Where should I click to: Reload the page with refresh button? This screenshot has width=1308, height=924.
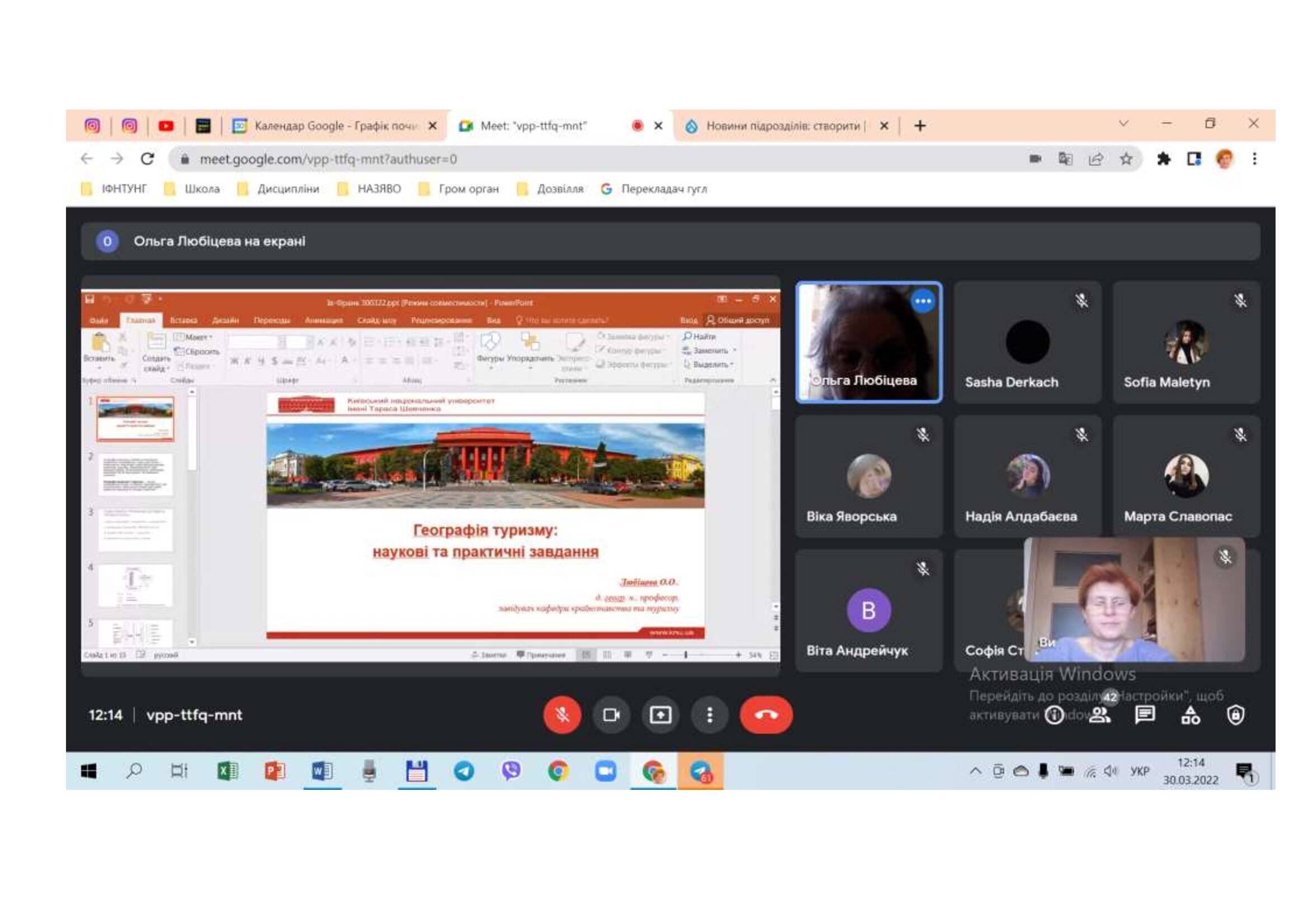tap(147, 159)
